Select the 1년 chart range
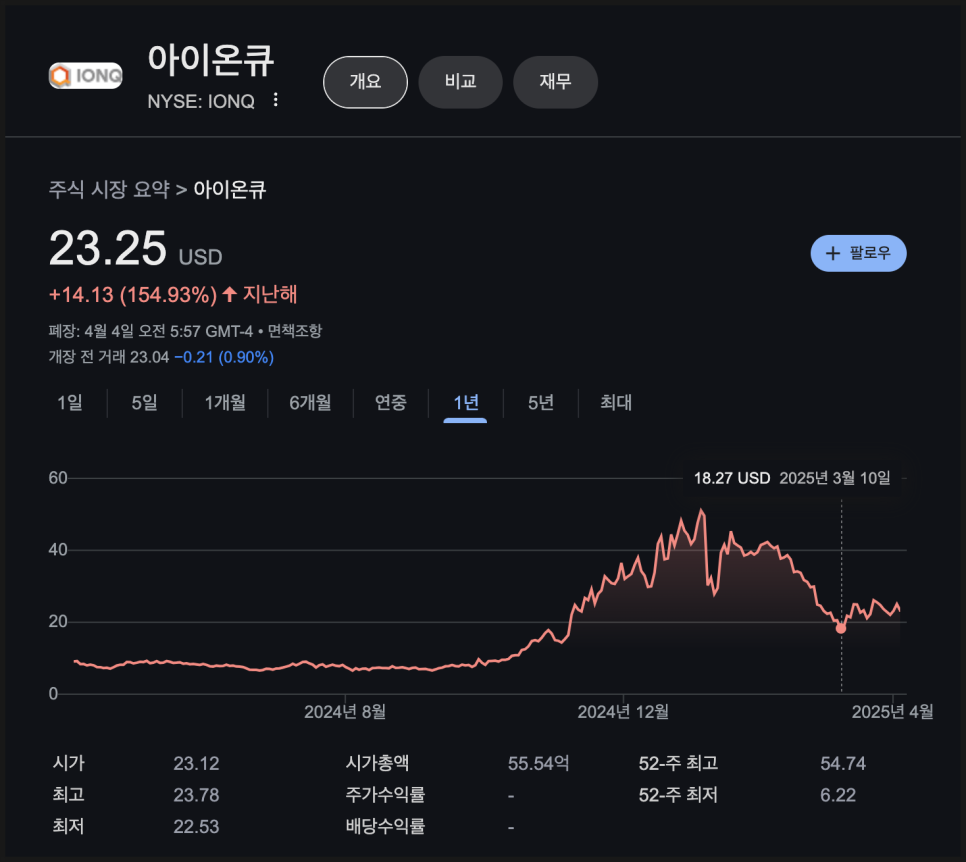Viewport: 966px width, 862px height. (466, 403)
